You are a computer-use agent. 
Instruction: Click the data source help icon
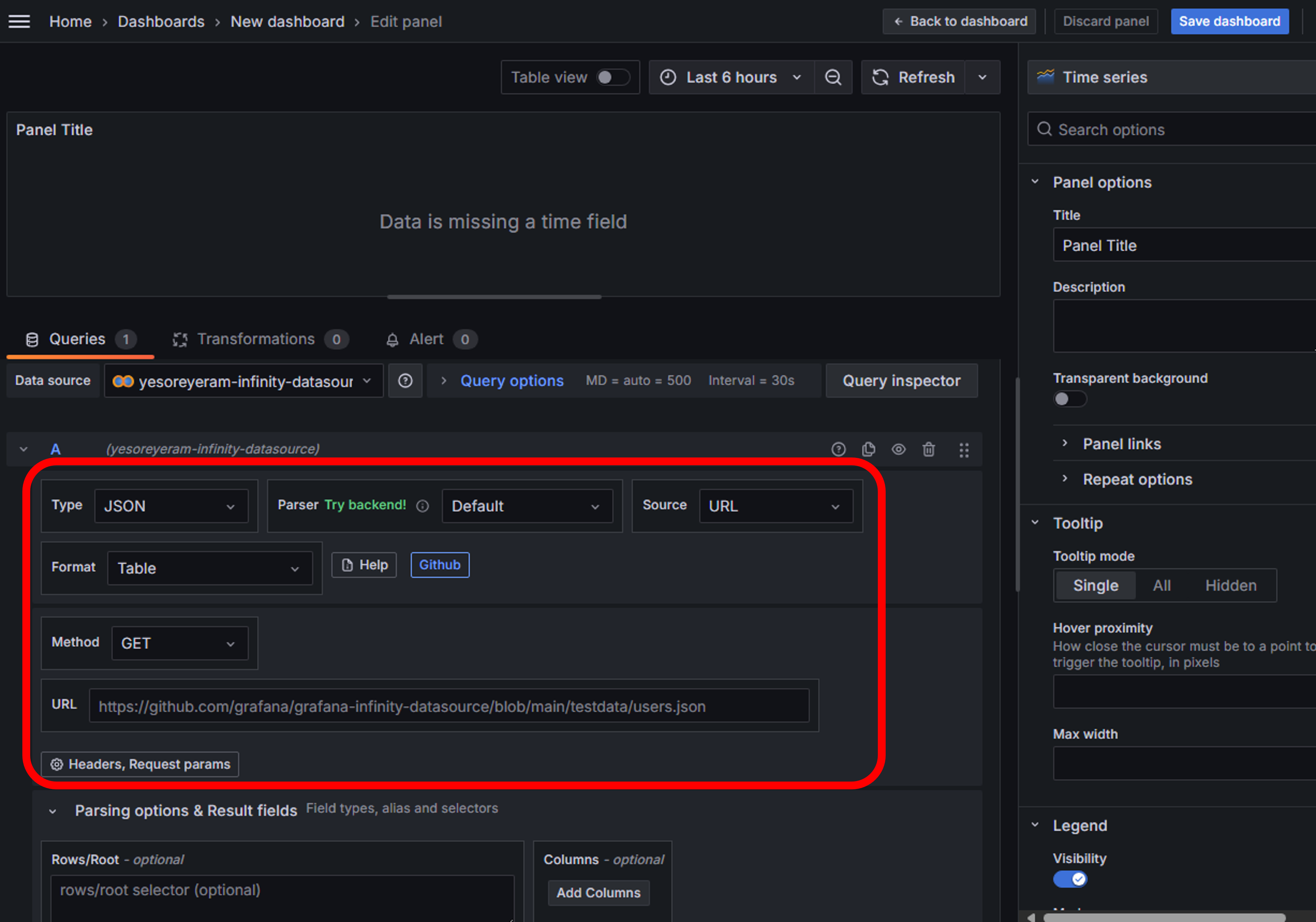pos(405,380)
